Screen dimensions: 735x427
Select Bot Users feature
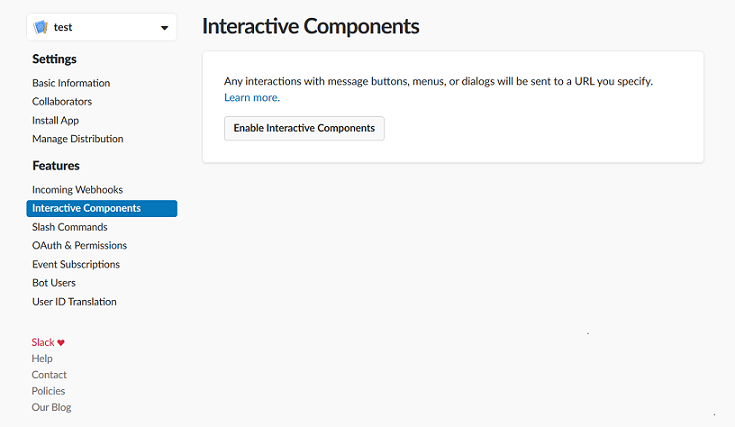54,283
